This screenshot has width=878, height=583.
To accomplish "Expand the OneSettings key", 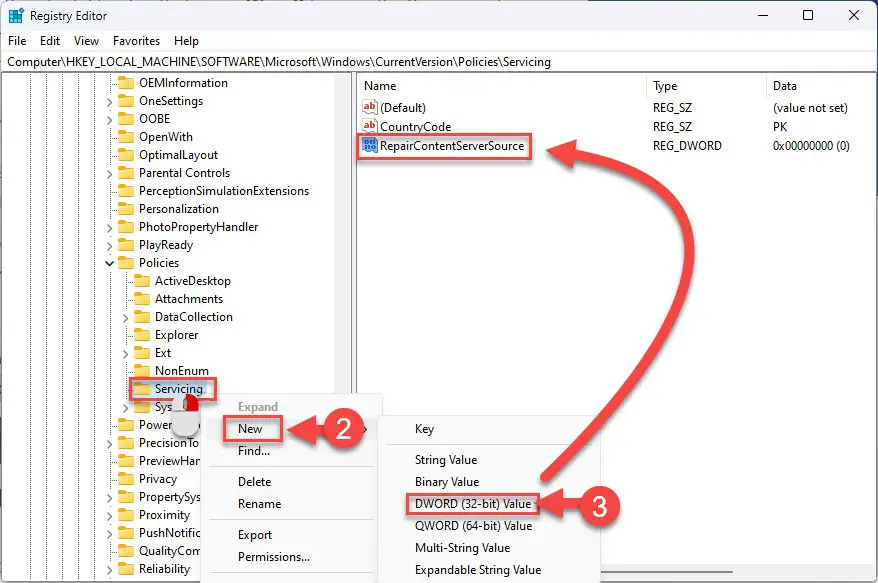I will point(109,102).
